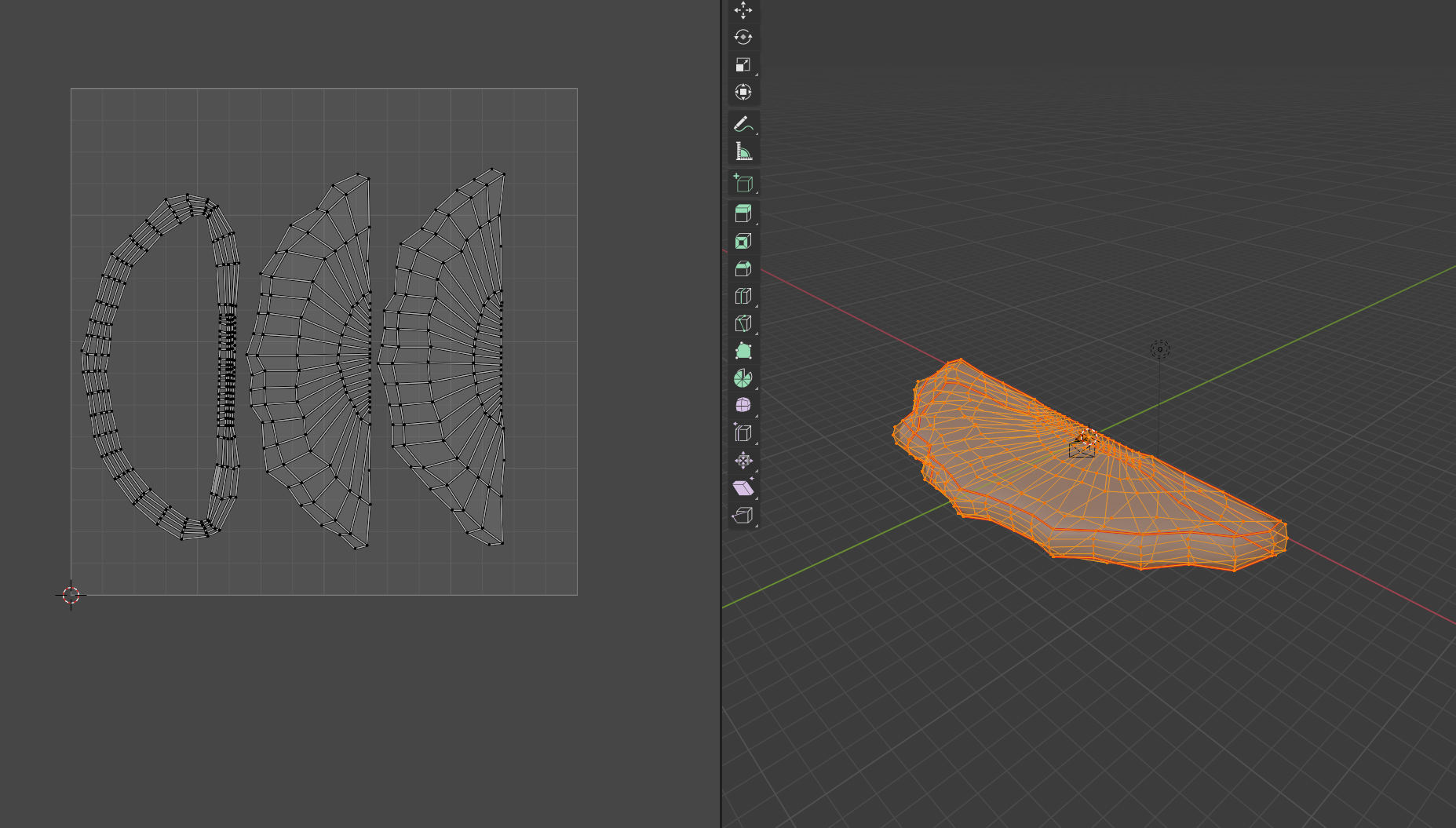Select the Transform tool
This screenshot has height=828, width=1456.
pyautogui.click(x=743, y=93)
